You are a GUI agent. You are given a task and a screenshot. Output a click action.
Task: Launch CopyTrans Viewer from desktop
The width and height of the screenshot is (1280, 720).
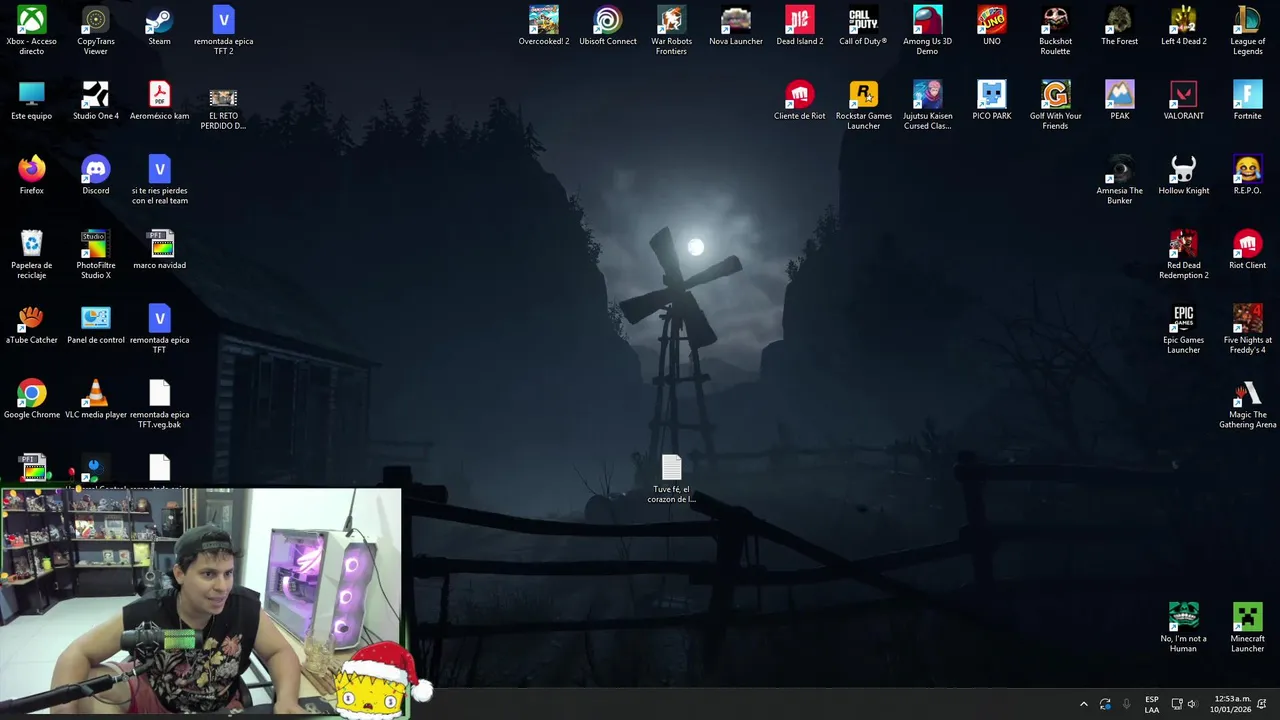(x=96, y=20)
